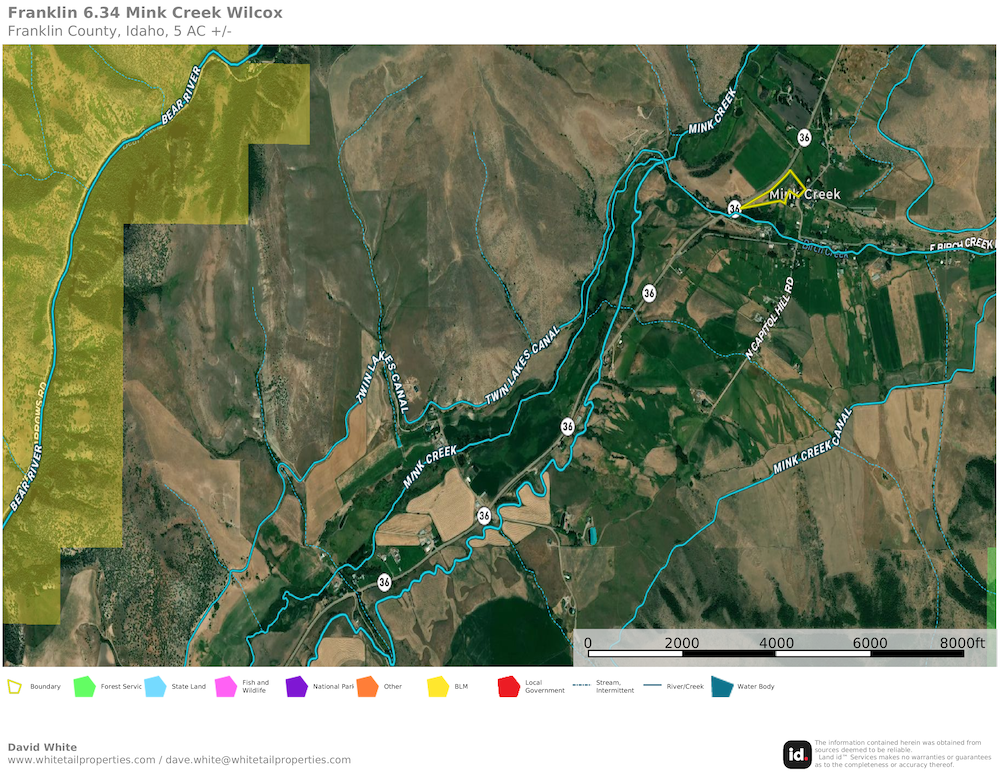Image resolution: width=1000 pixels, height=773 pixels.
Task: Click the Highway 36 shield at bottom of map
Action: coord(384,582)
